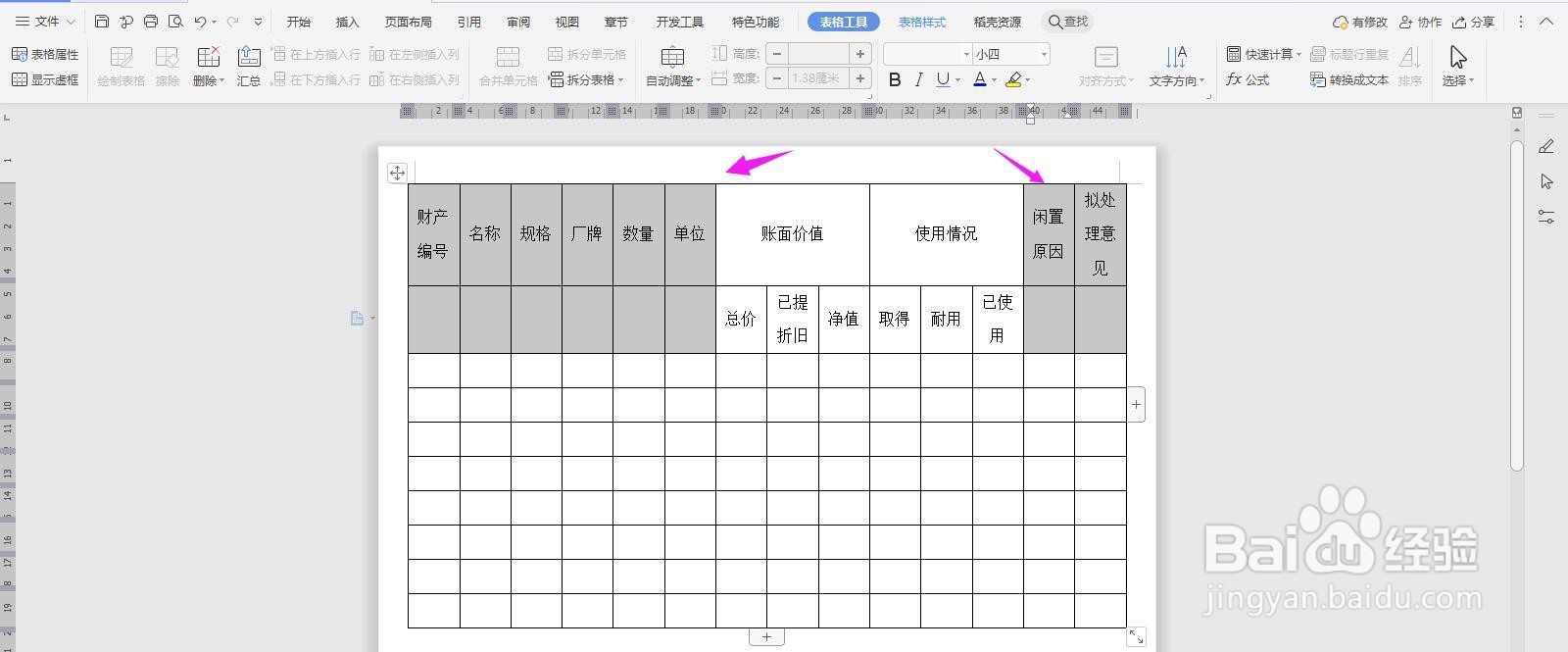Viewport: 1568px width, 652px height.
Task: Click the selection arrow icon in right sidebar
Action: tap(1546, 181)
